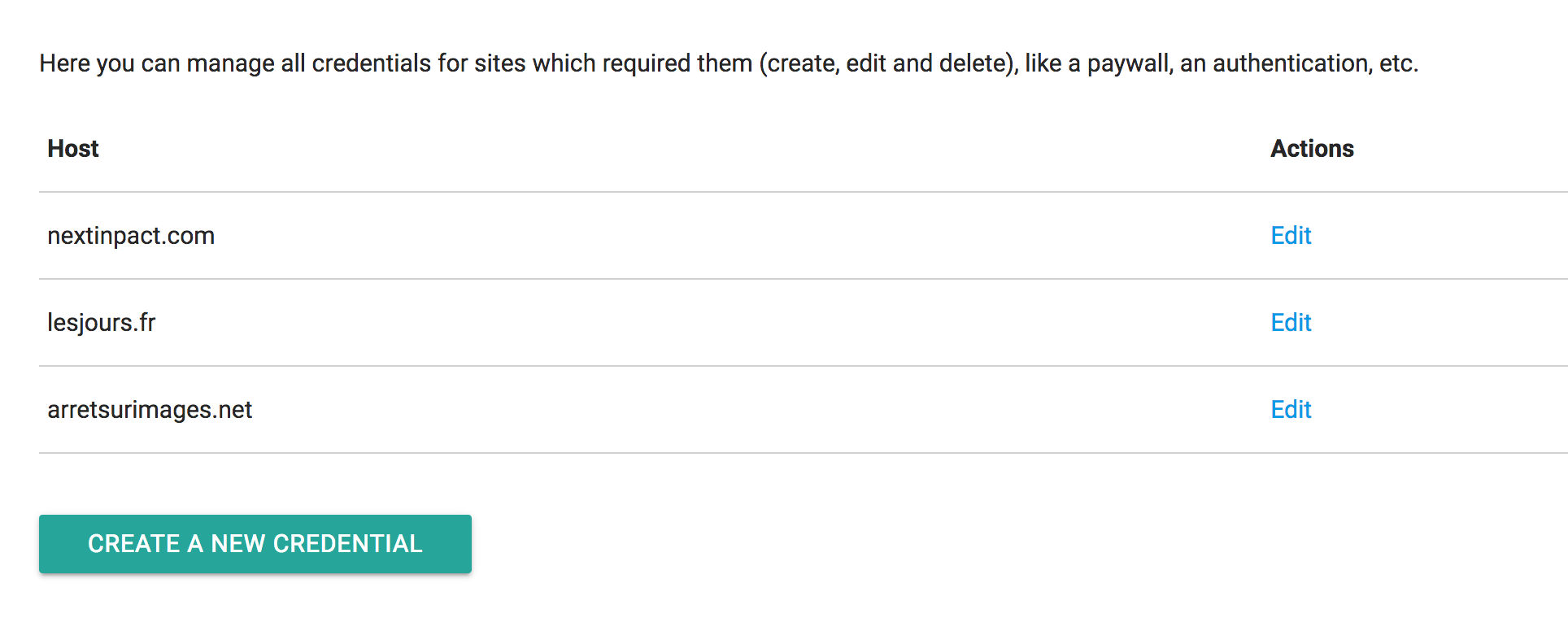Click the word "paywall" in the description
This screenshot has width=1568, height=618.
pos(1130,63)
